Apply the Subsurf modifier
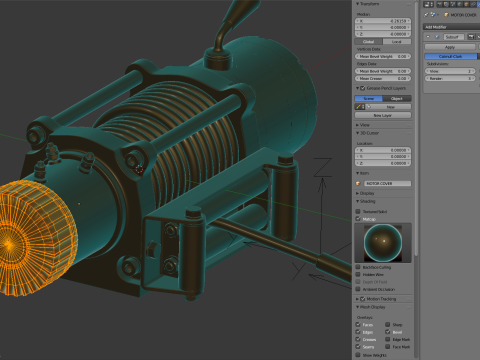 pyautogui.click(x=450, y=47)
